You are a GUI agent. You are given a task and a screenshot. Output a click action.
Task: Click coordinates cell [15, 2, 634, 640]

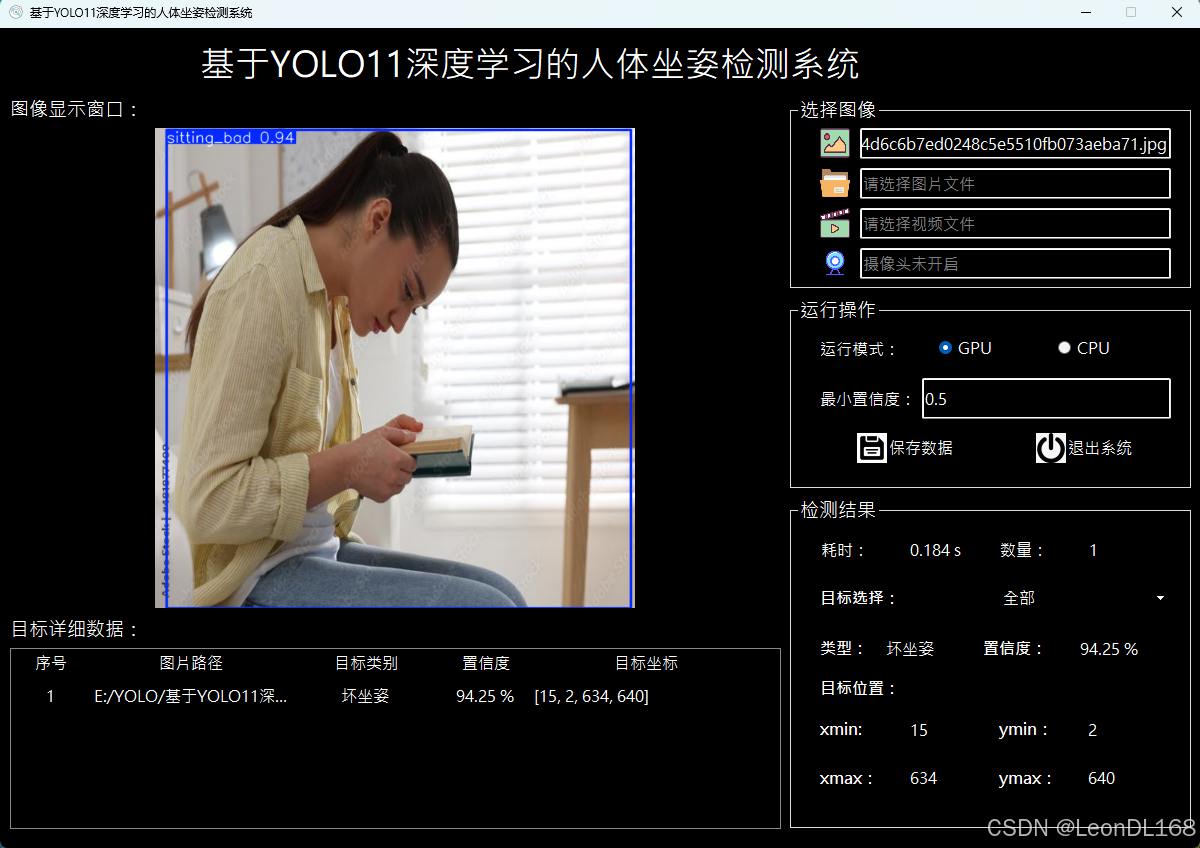[591, 696]
